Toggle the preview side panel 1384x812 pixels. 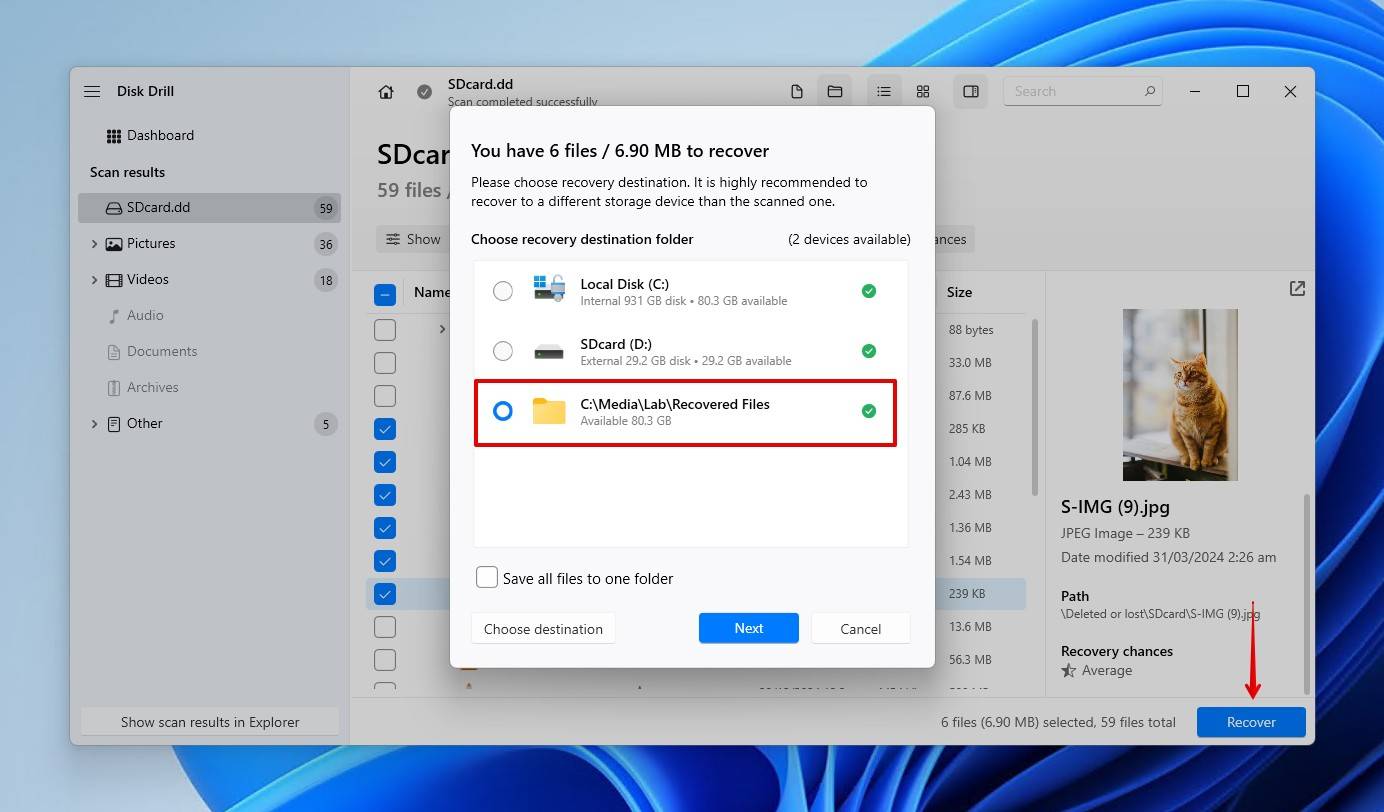tap(970, 91)
